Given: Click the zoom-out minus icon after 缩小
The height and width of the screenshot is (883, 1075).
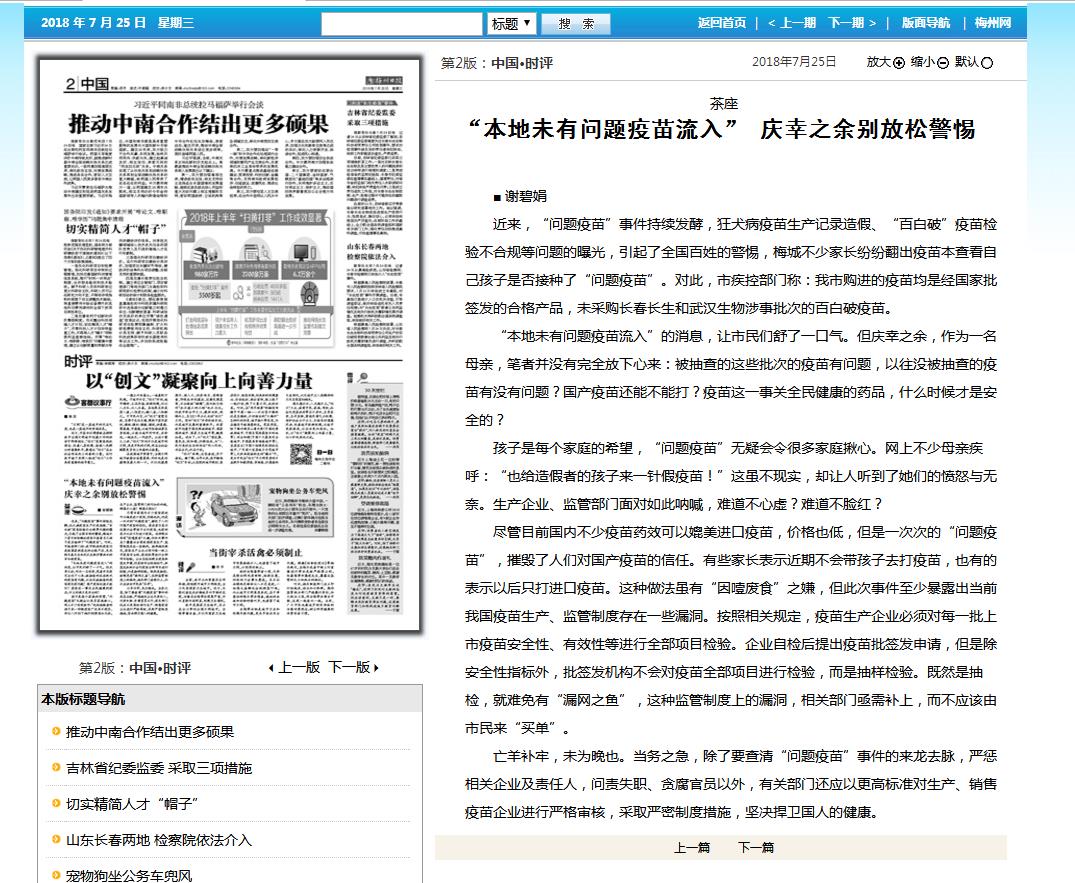Looking at the screenshot, I should (943, 63).
